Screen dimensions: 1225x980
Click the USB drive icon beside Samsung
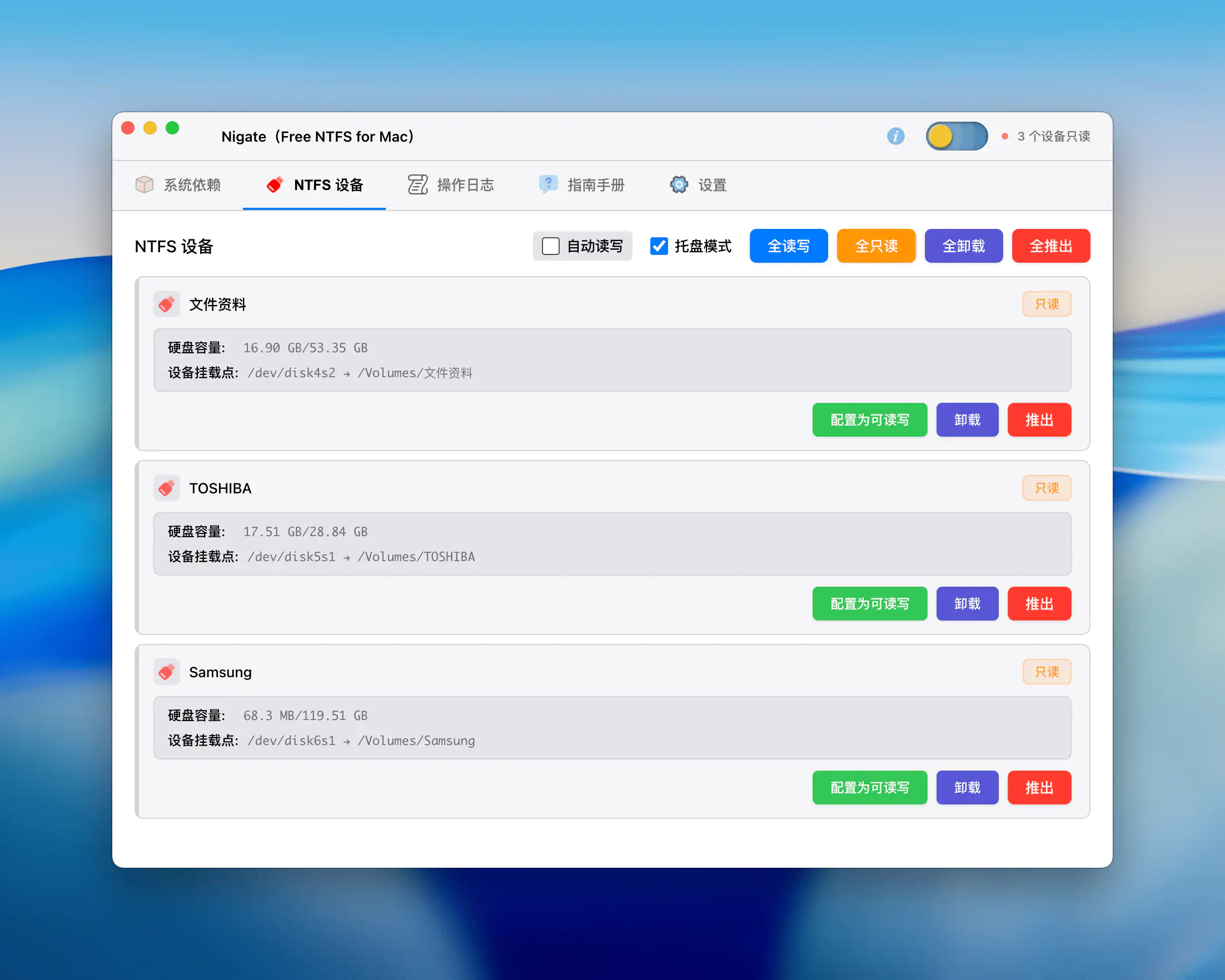pos(167,672)
